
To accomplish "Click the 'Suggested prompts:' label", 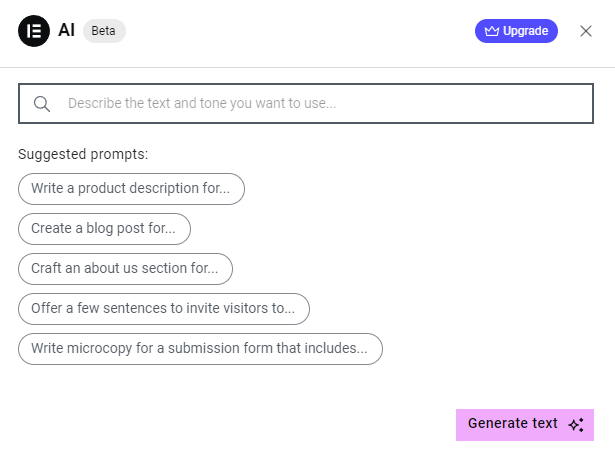I will tap(83, 154).
